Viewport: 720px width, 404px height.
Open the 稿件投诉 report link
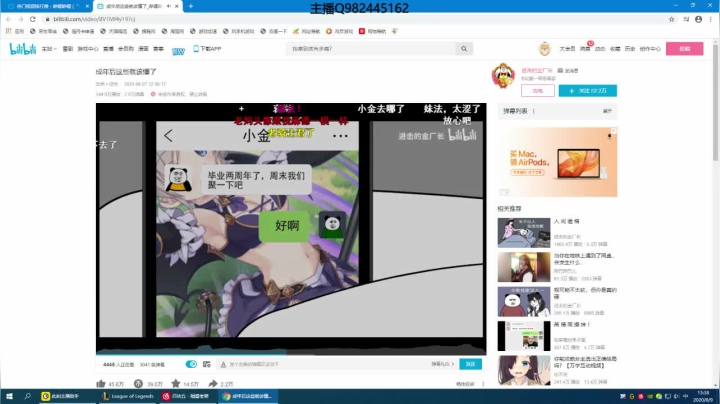click(x=465, y=384)
